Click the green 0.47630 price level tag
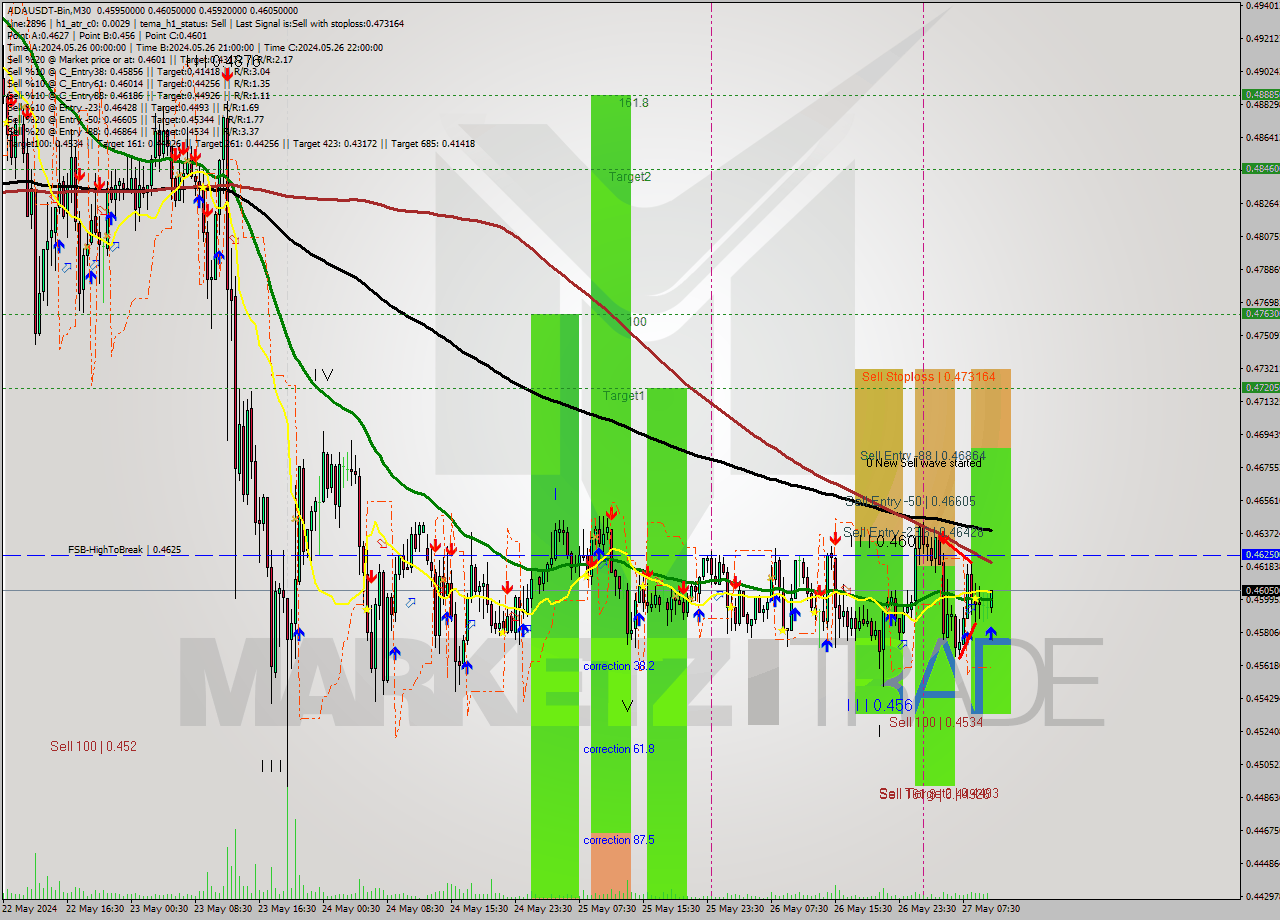The height and width of the screenshot is (920, 1280). 1259,313
